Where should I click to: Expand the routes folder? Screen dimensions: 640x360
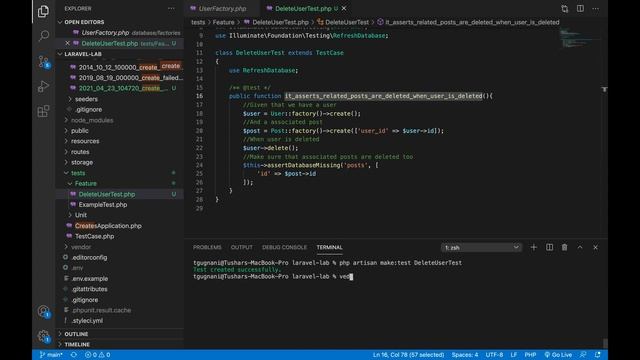80,152
